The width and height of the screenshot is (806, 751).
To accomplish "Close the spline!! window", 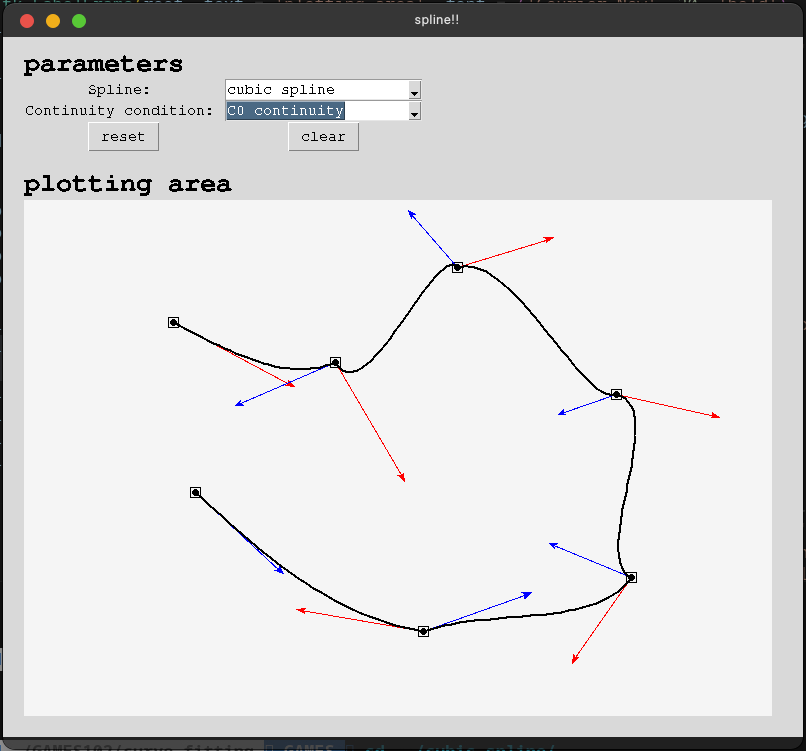I will coord(27,20).
